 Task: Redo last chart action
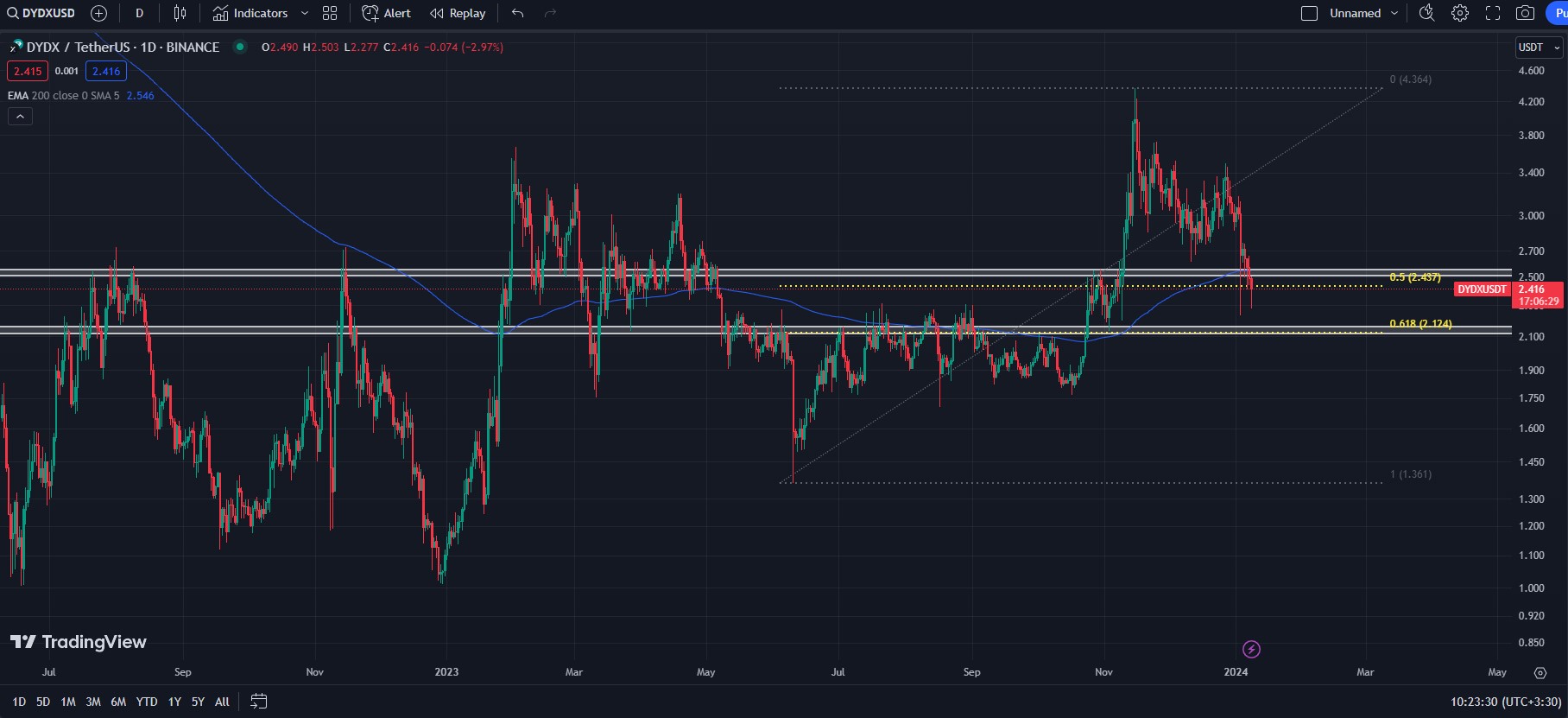550,13
